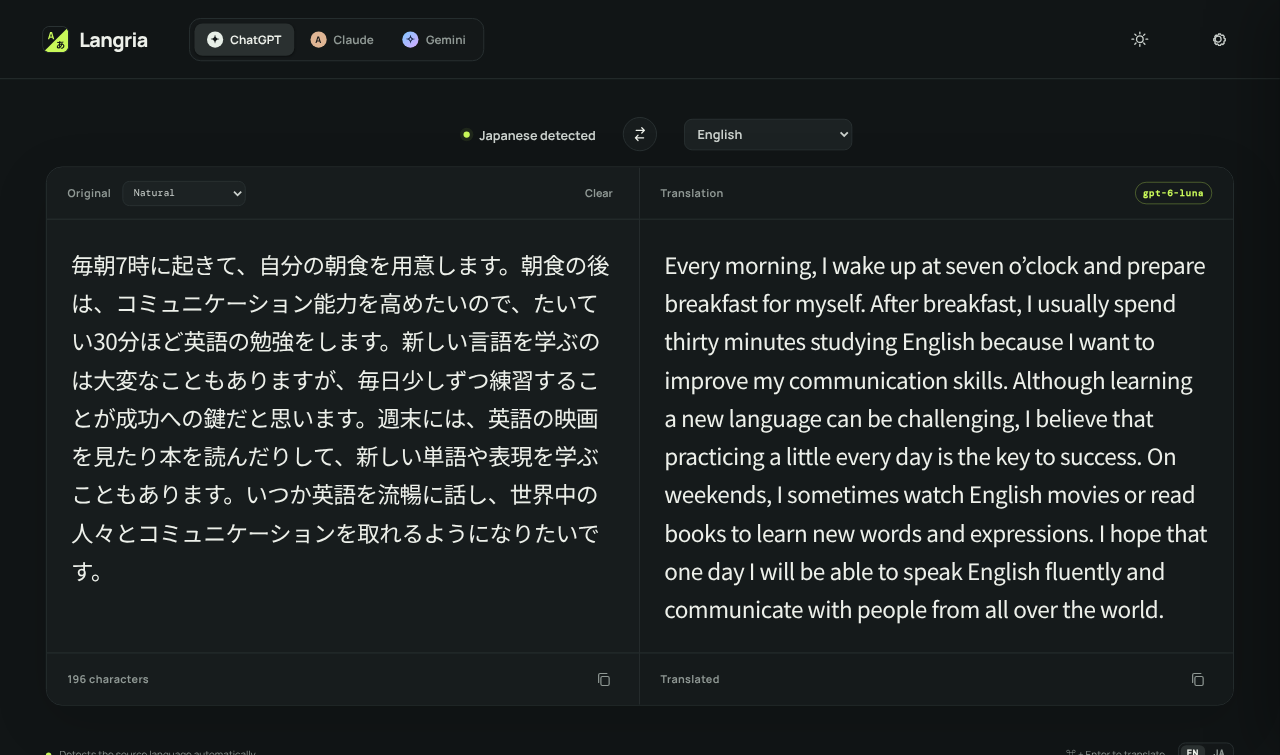Viewport: 1280px width, 755px height.
Task: Switch to light theme with the sun icon
Action: click(x=1140, y=40)
